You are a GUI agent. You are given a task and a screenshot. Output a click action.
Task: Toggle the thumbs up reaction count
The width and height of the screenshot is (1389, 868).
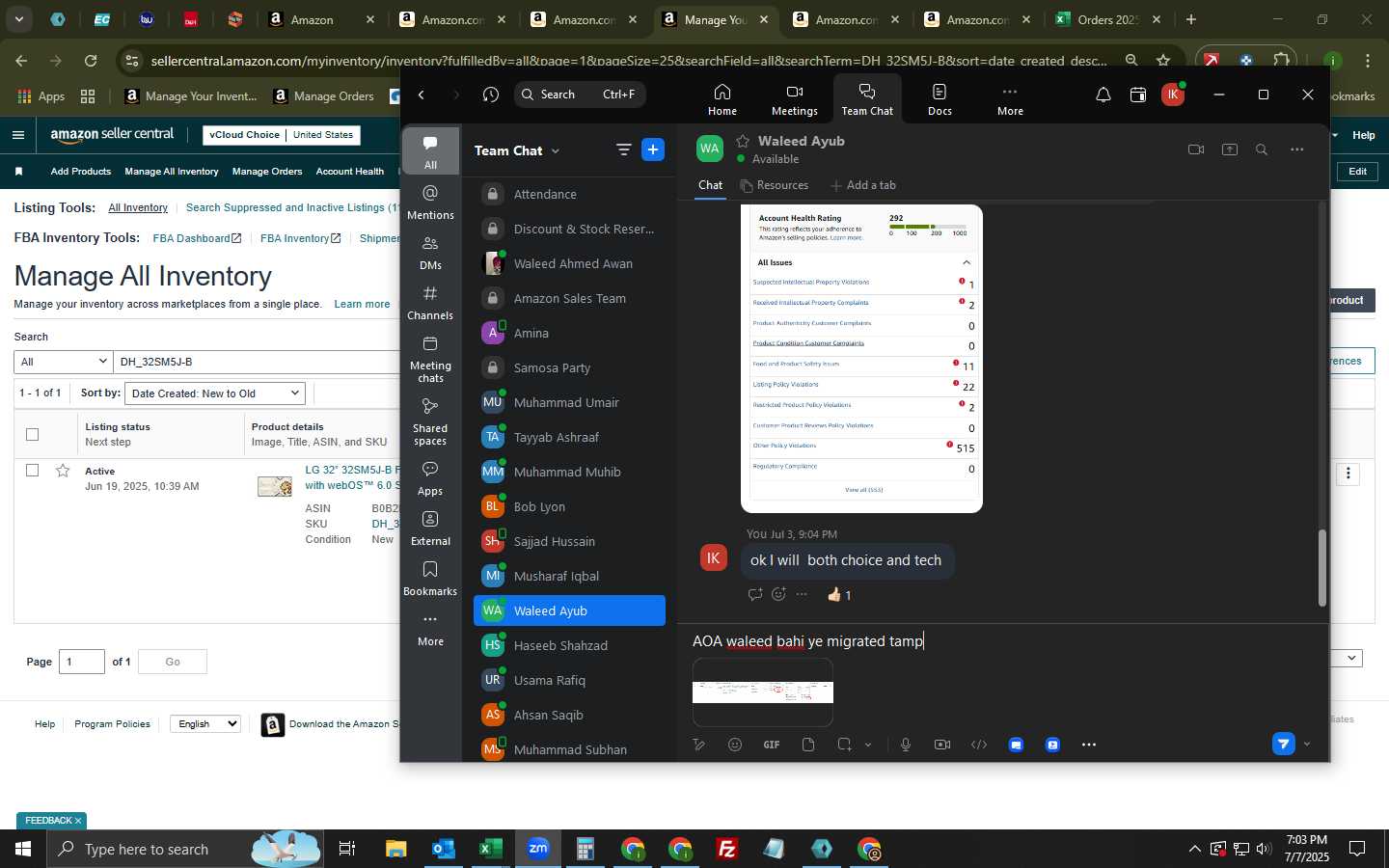tap(839, 595)
